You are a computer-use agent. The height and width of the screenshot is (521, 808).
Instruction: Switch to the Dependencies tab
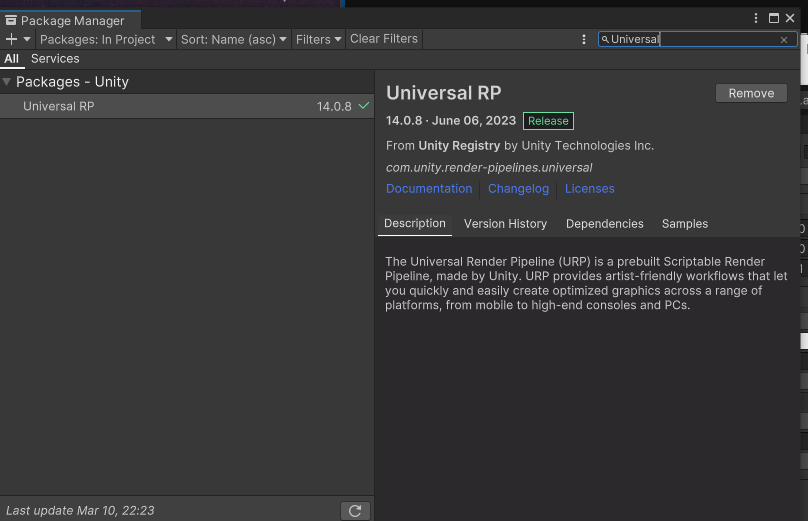click(x=604, y=224)
